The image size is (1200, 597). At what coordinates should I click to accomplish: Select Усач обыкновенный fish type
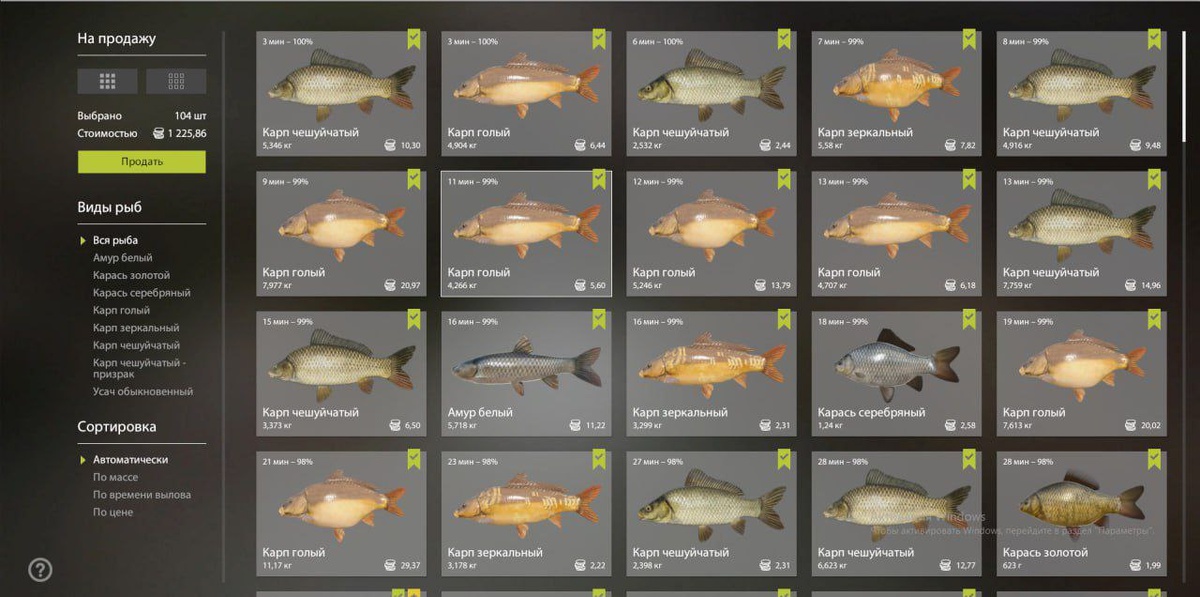pyautogui.click(x=143, y=392)
